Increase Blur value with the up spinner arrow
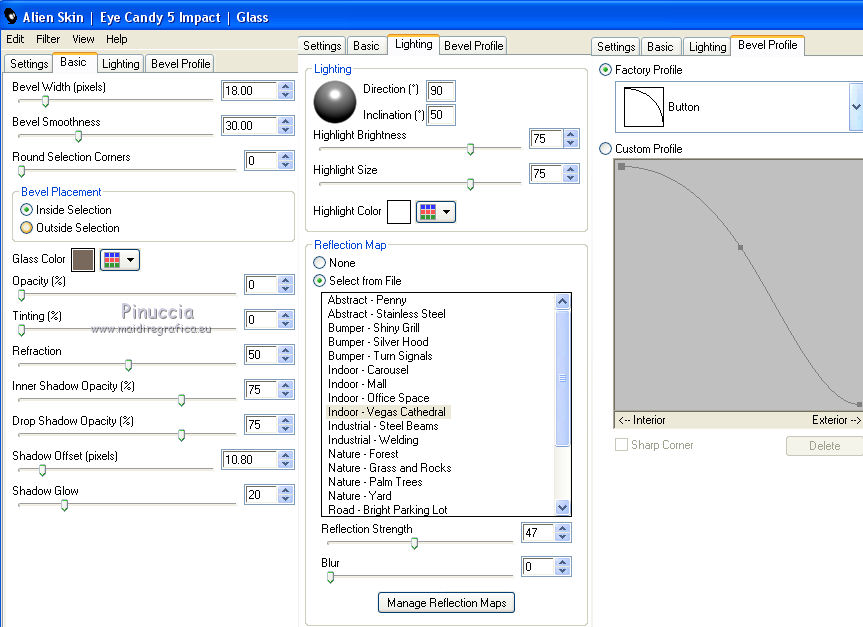 [x=562, y=562]
